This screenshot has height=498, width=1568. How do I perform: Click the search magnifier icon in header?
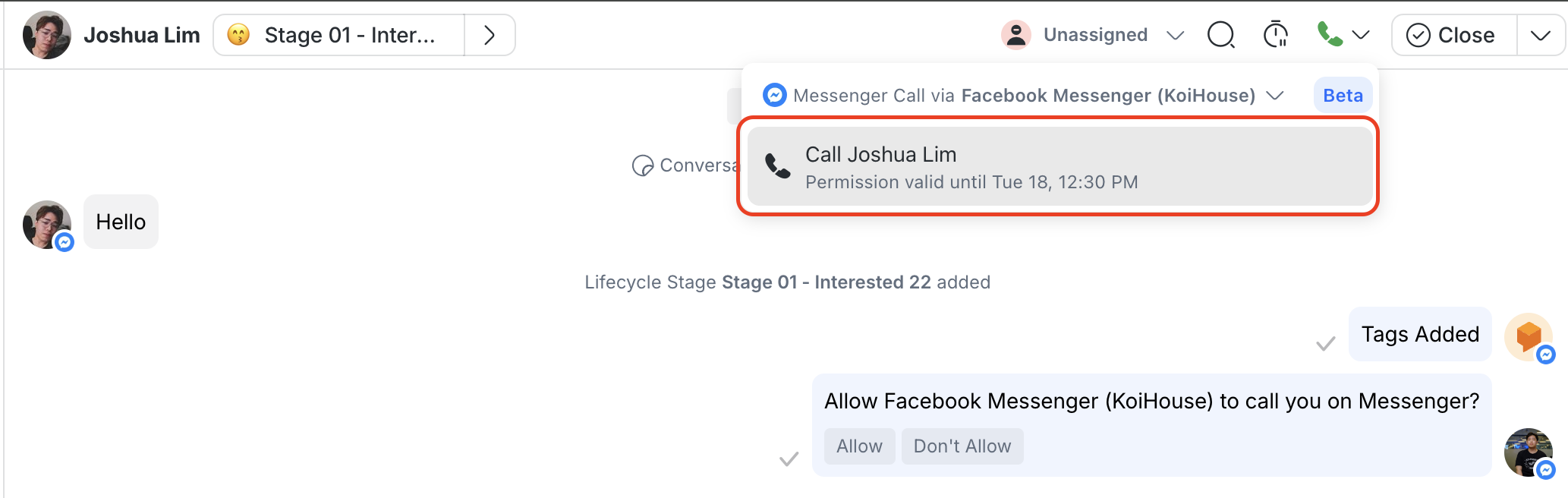1221,35
